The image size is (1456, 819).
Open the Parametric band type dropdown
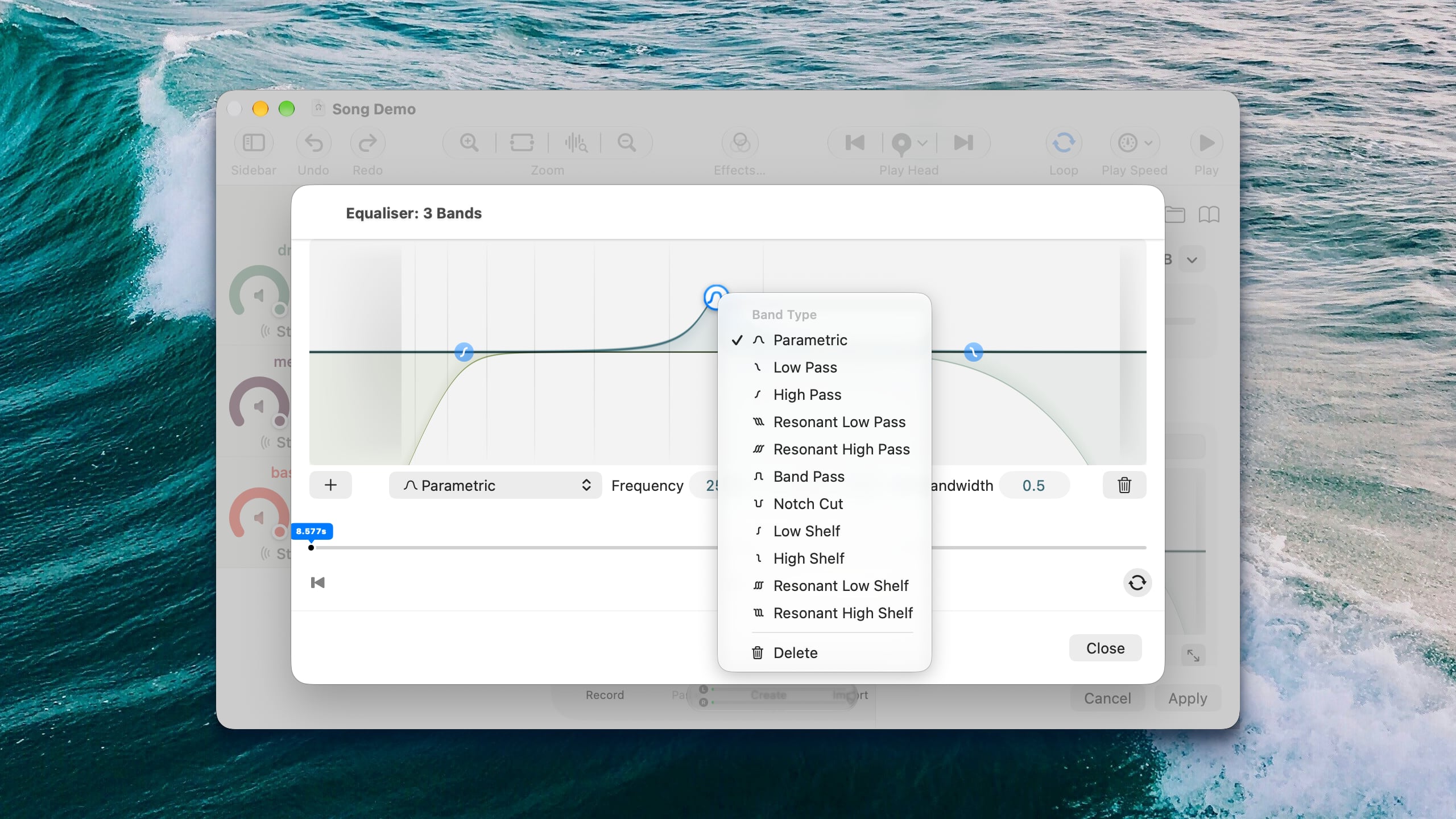point(495,485)
